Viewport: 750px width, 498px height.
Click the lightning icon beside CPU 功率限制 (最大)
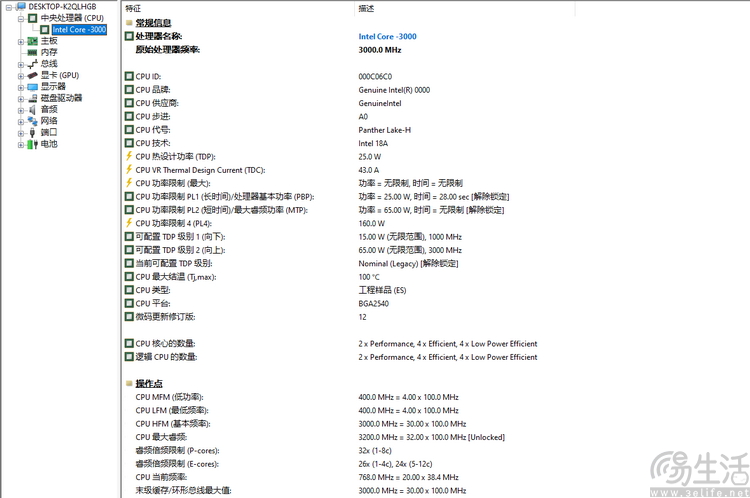pos(129,183)
